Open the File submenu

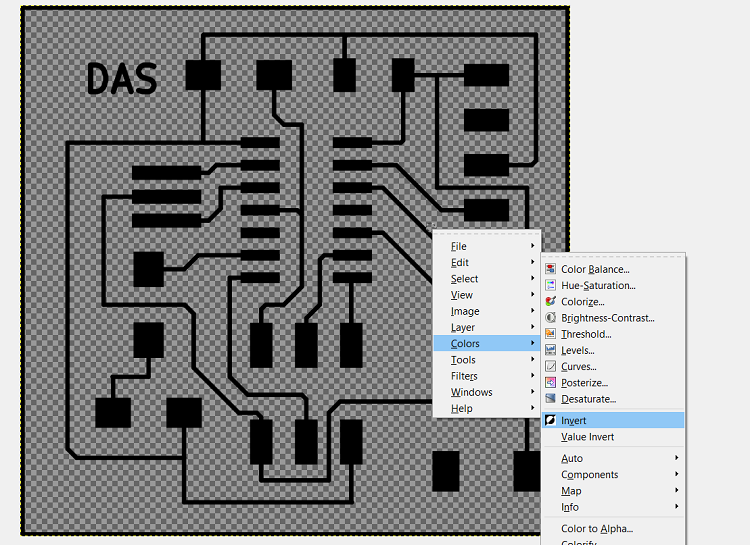tap(486, 246)
